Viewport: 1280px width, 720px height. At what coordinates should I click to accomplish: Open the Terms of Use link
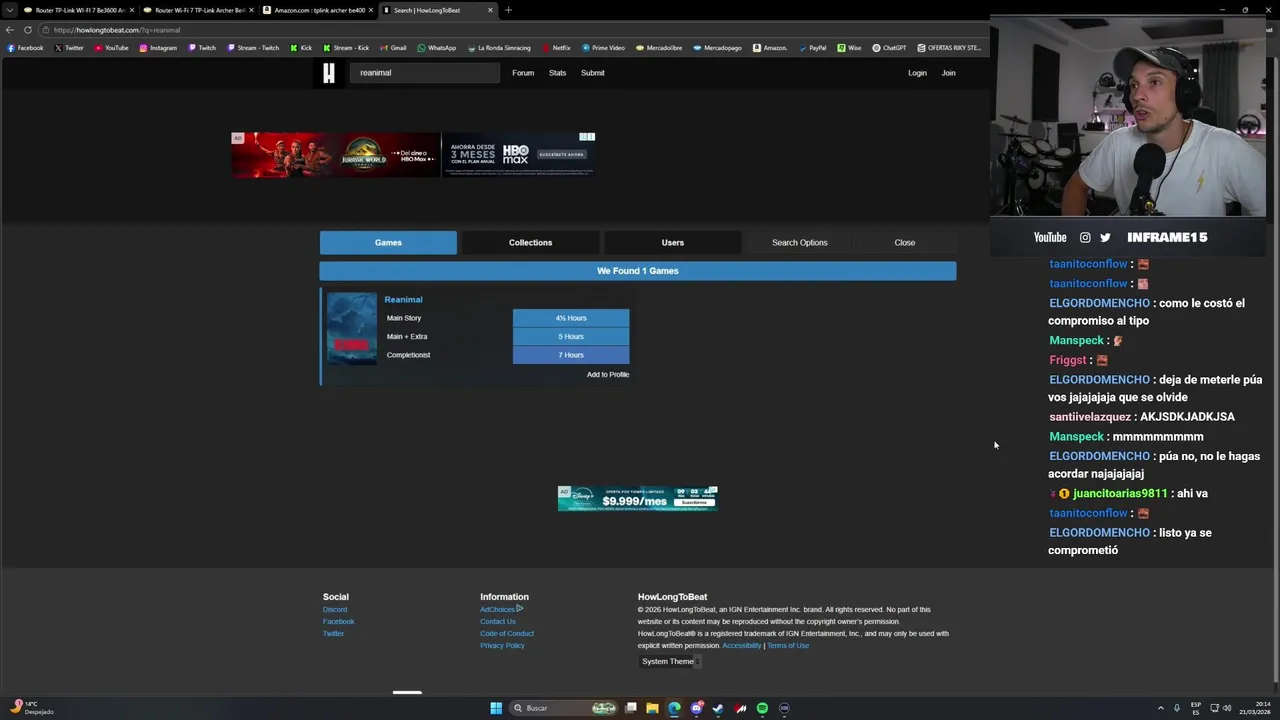(788, 646)
